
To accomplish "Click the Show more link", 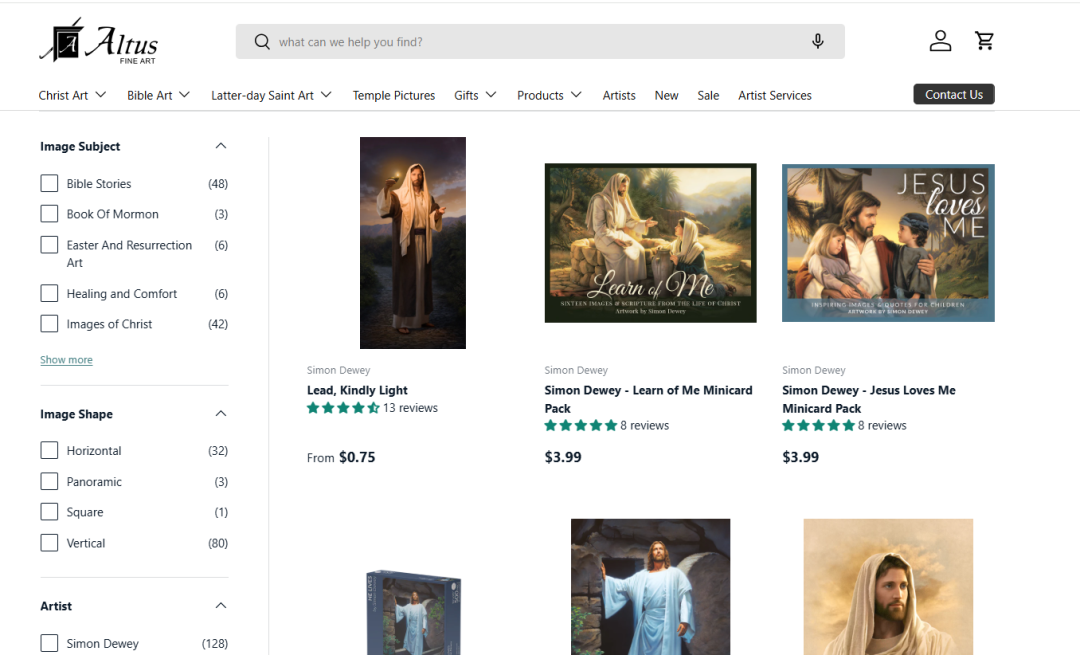I will (66, 360).
